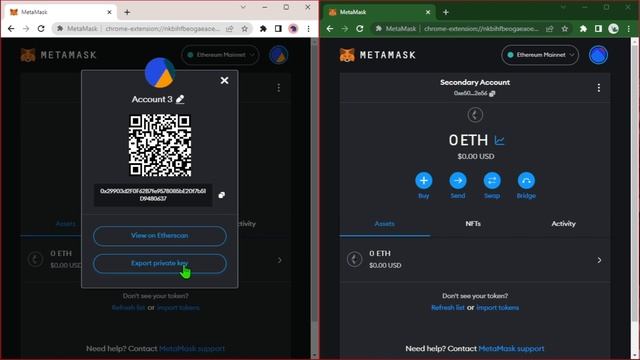Image resolution: width=640 pixels, height=360 pixels.
Task: Bookmark page star in left browser
Action: 244,29
